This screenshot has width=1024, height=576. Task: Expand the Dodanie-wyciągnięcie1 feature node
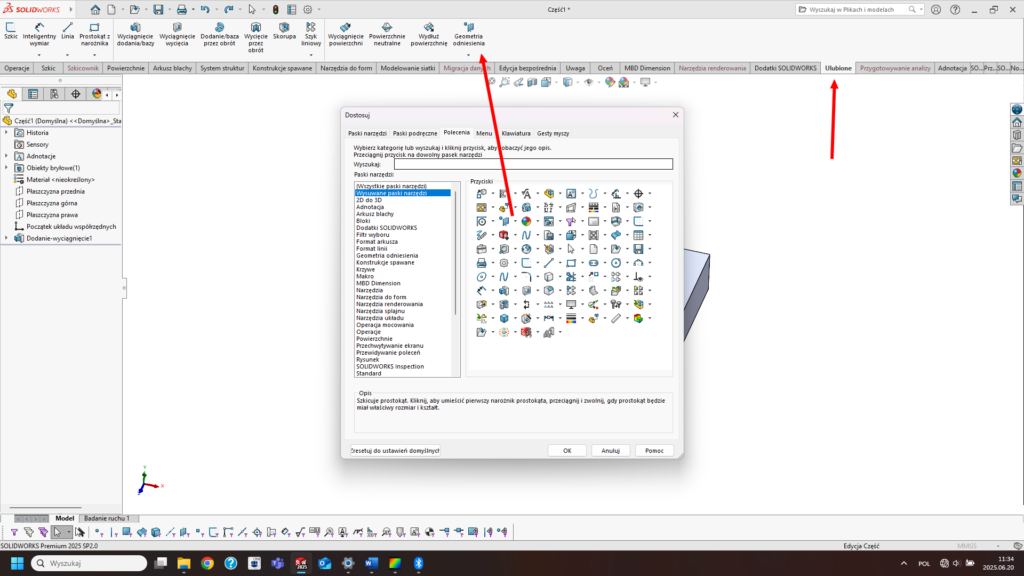(7, 238)
